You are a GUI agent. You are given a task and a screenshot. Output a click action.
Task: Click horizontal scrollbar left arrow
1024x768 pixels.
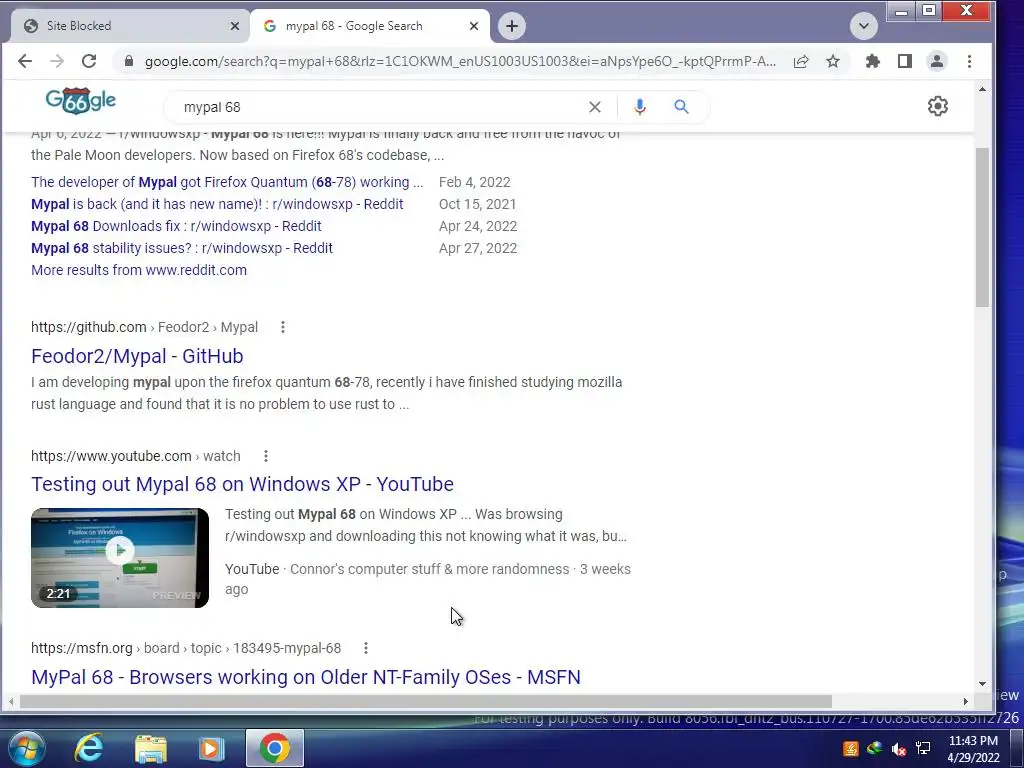click(x=10, y=701)
